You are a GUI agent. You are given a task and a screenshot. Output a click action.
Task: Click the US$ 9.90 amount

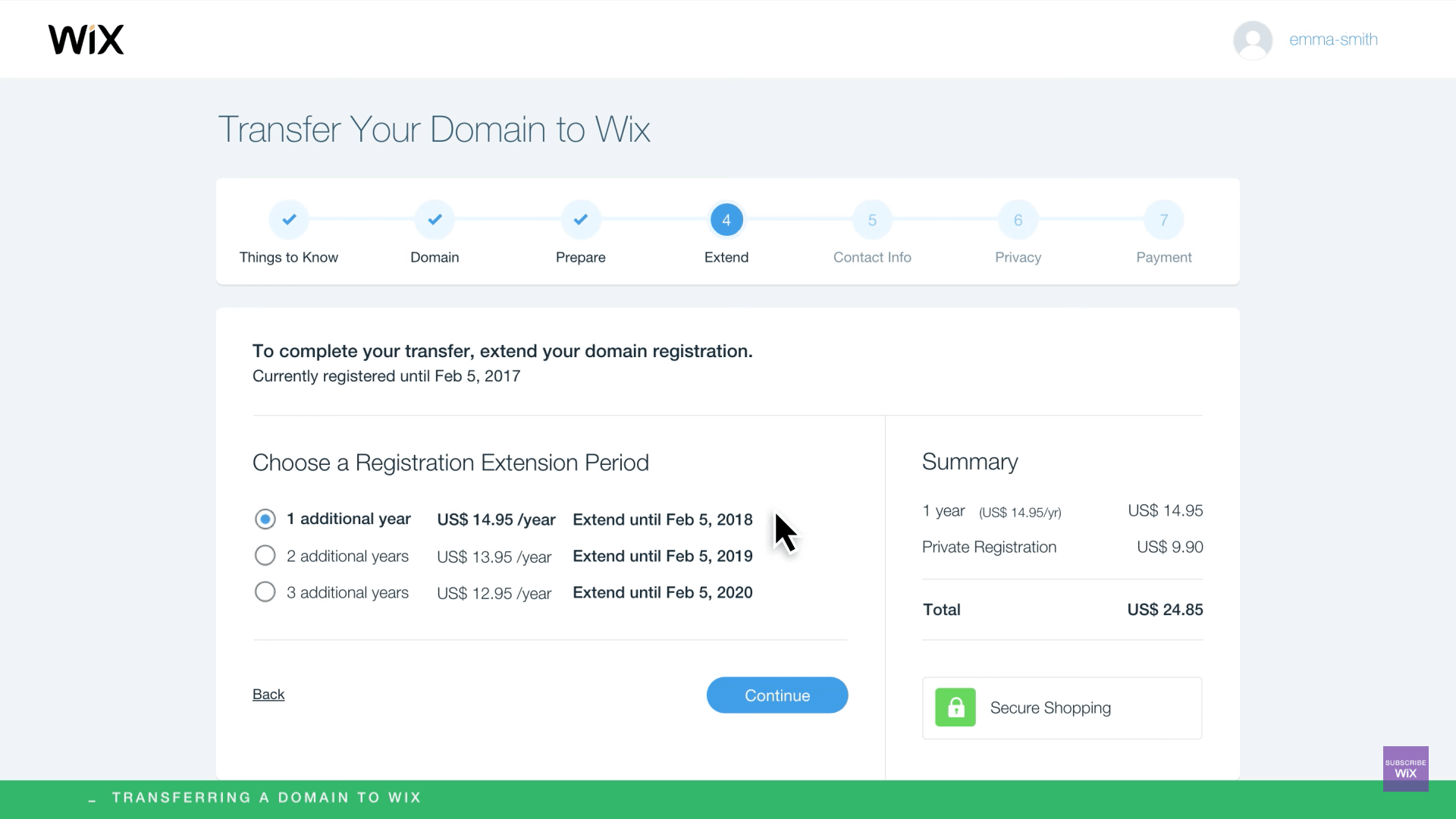point(1169,547)
